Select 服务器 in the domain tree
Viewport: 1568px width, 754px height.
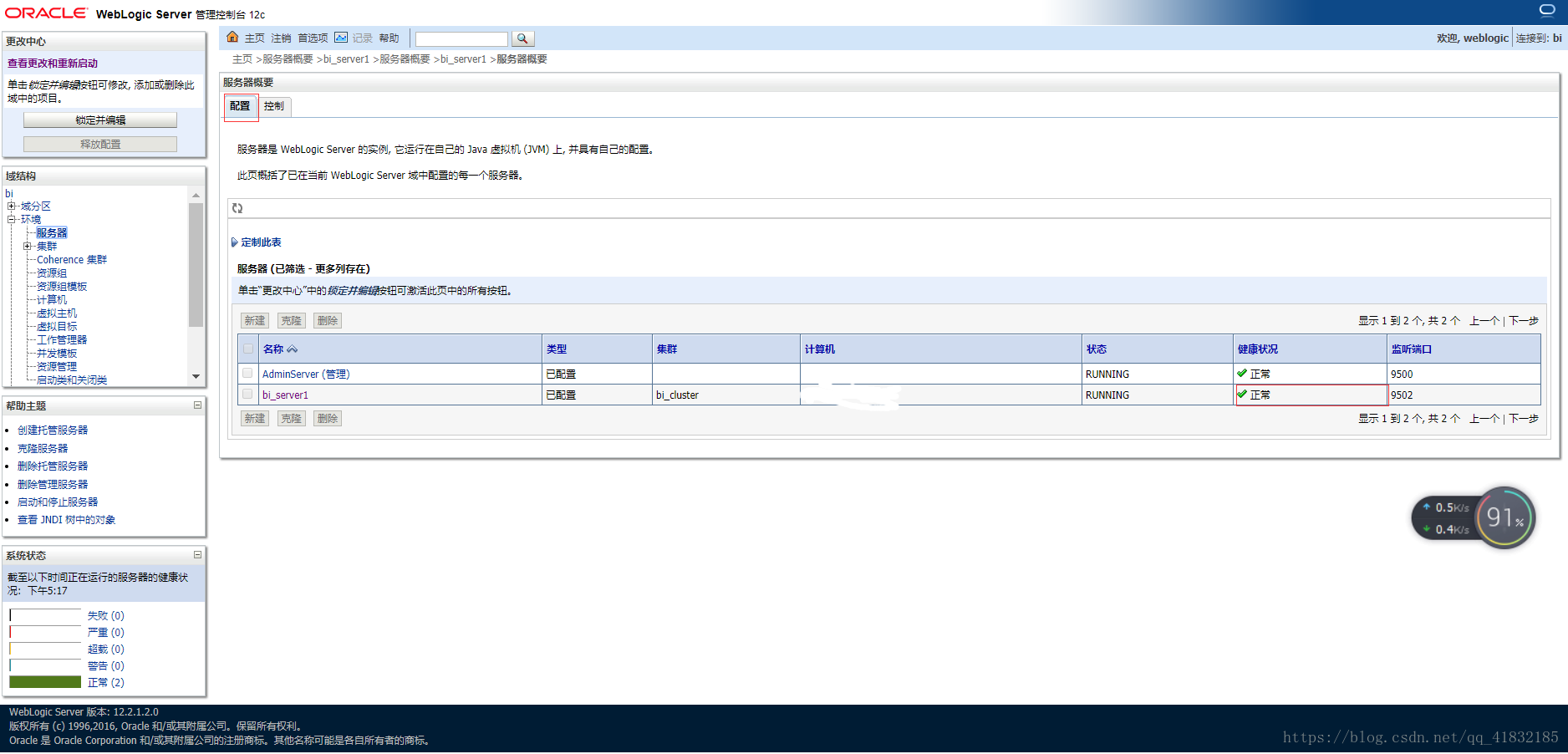pos(52,233)
